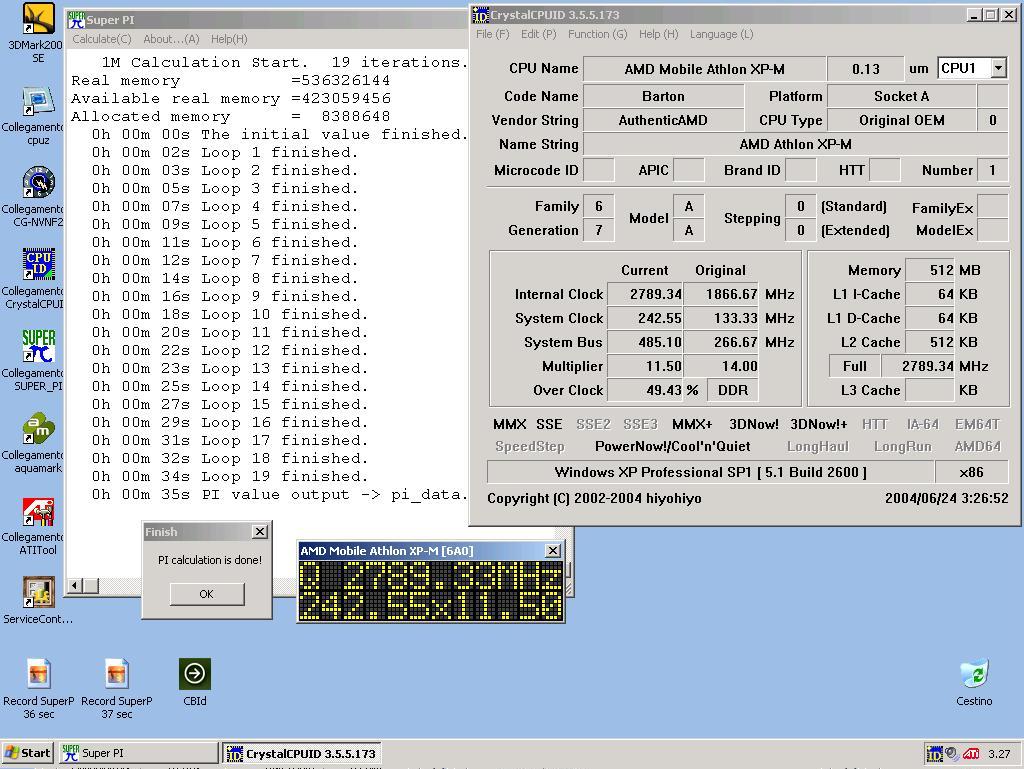
Task: Click the L2 Cache value 512 KB
Action: pyautogui.click(x=930, y=342)
